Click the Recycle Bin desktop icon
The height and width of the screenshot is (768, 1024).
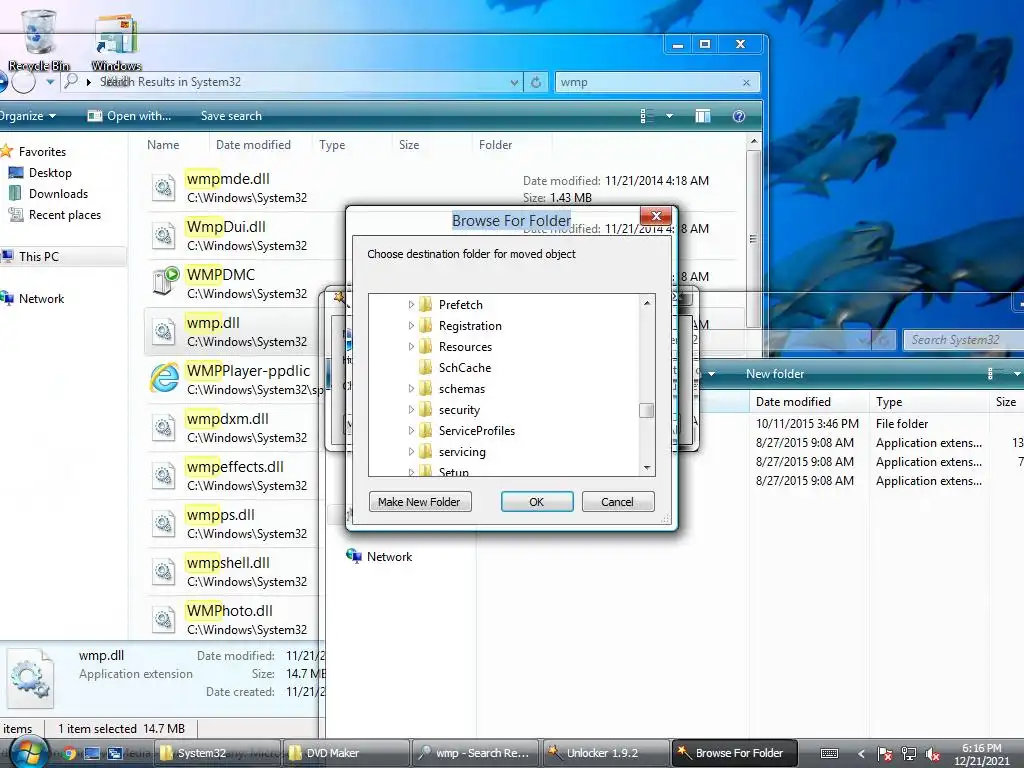(x=39, y=39)
